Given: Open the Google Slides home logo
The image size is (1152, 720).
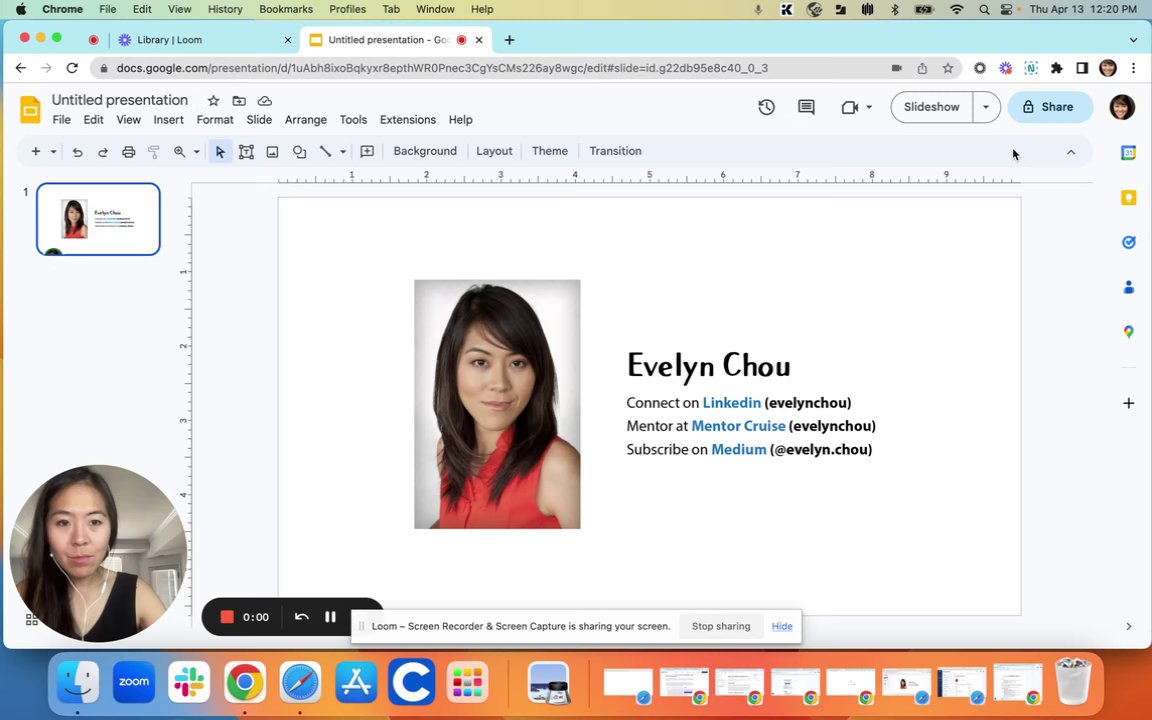Looking at the screenshot, I should pyautogui.click(x=30, y=109).
